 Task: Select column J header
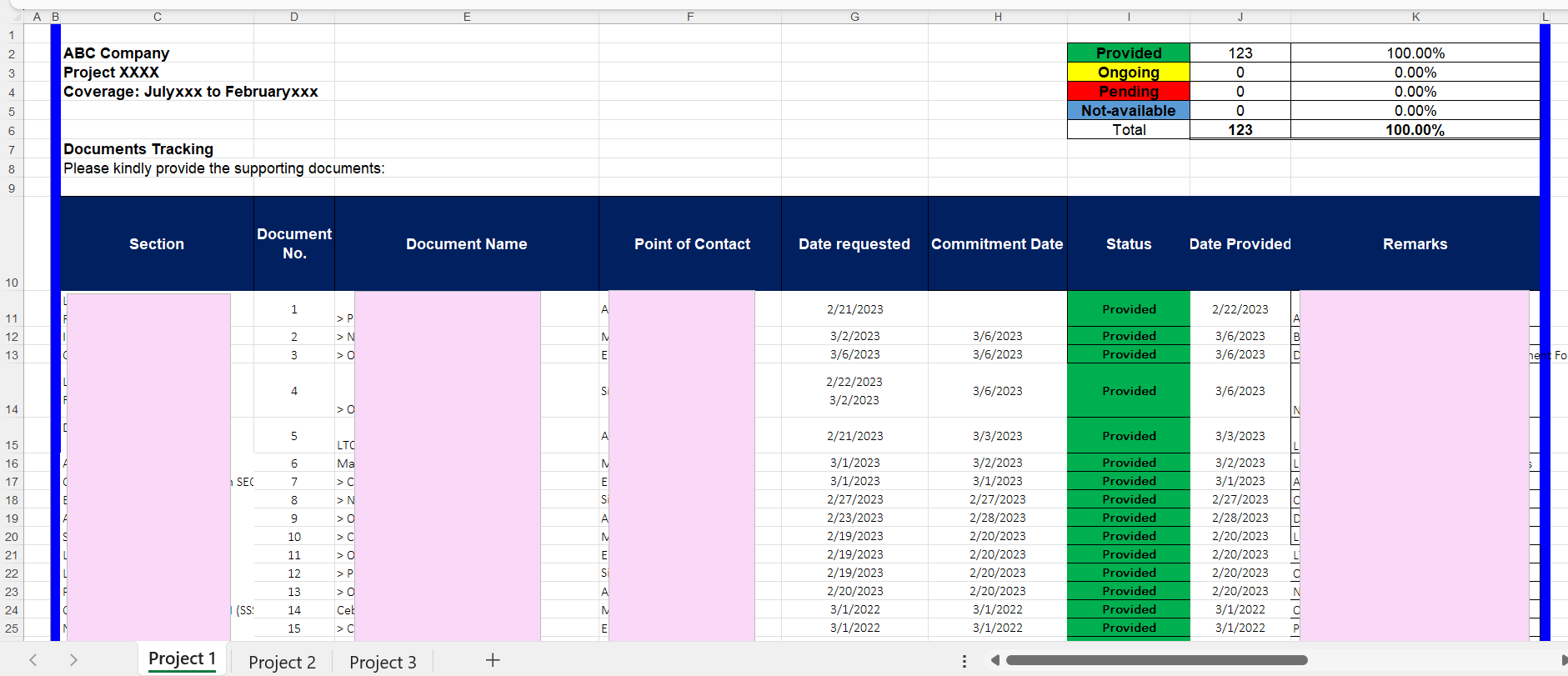[1240, 17]
